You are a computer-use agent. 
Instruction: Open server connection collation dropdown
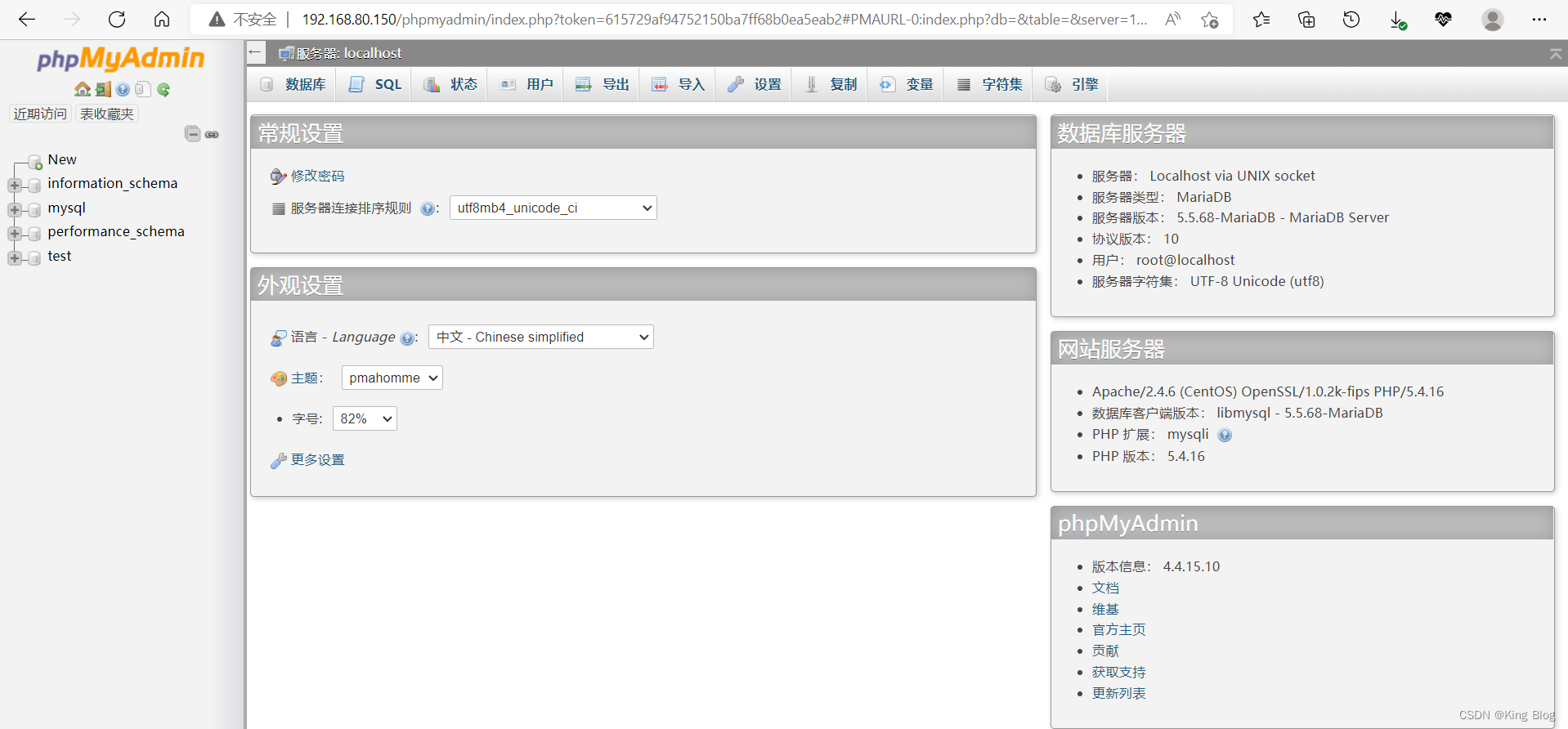(553, 208)
